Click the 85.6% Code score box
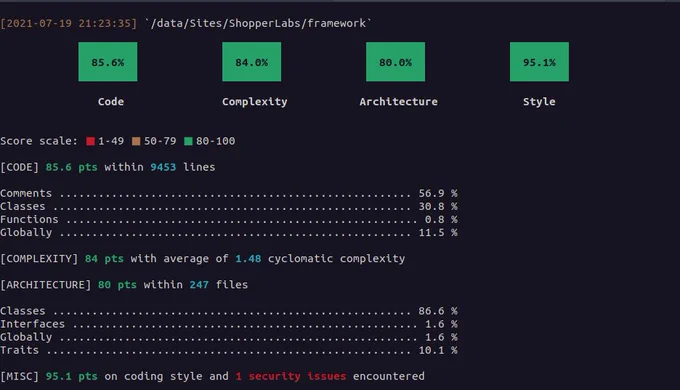 coord(108,62)
